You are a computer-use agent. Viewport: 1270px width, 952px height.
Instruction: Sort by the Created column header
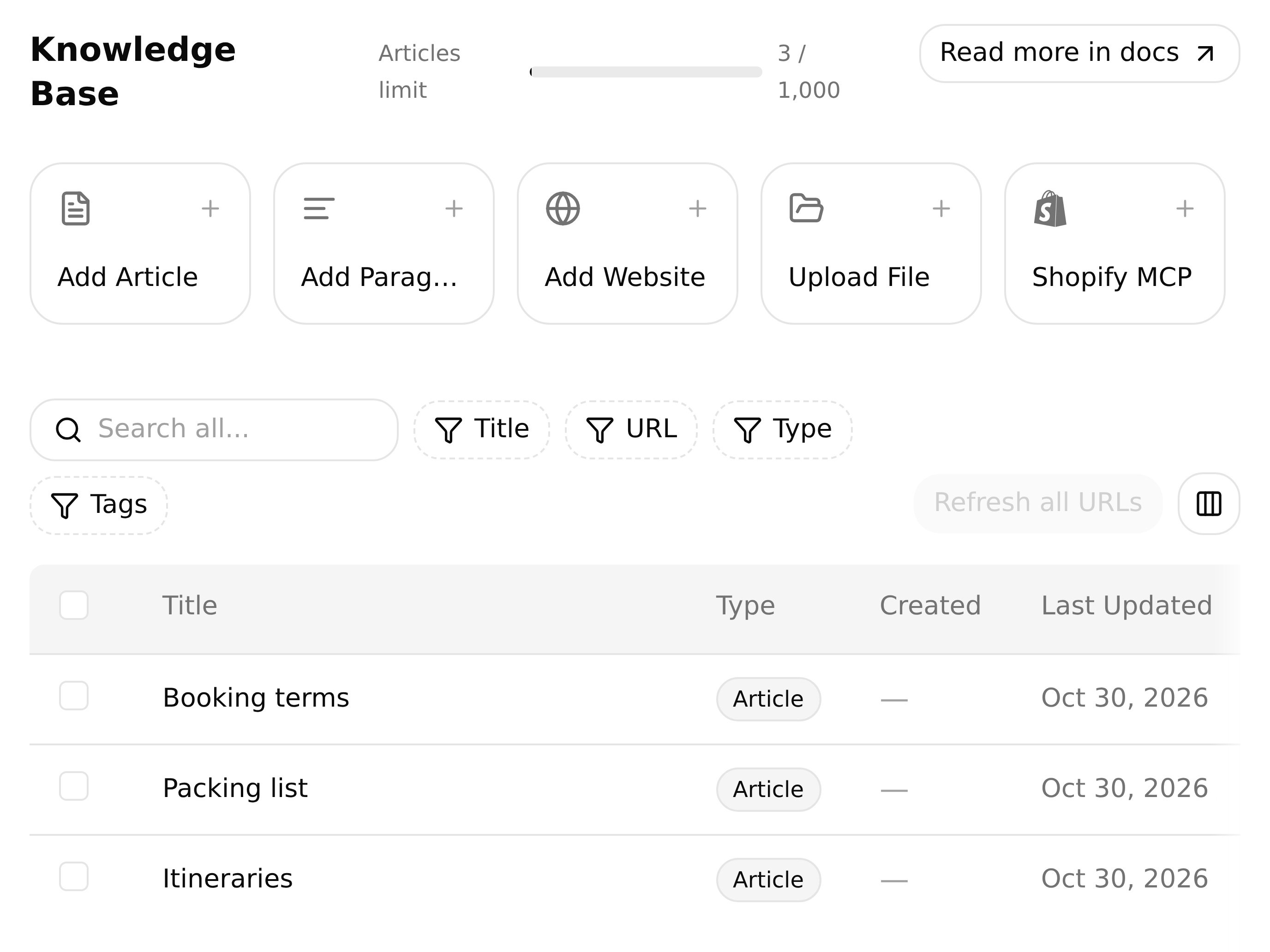click(x=930, y=606)
